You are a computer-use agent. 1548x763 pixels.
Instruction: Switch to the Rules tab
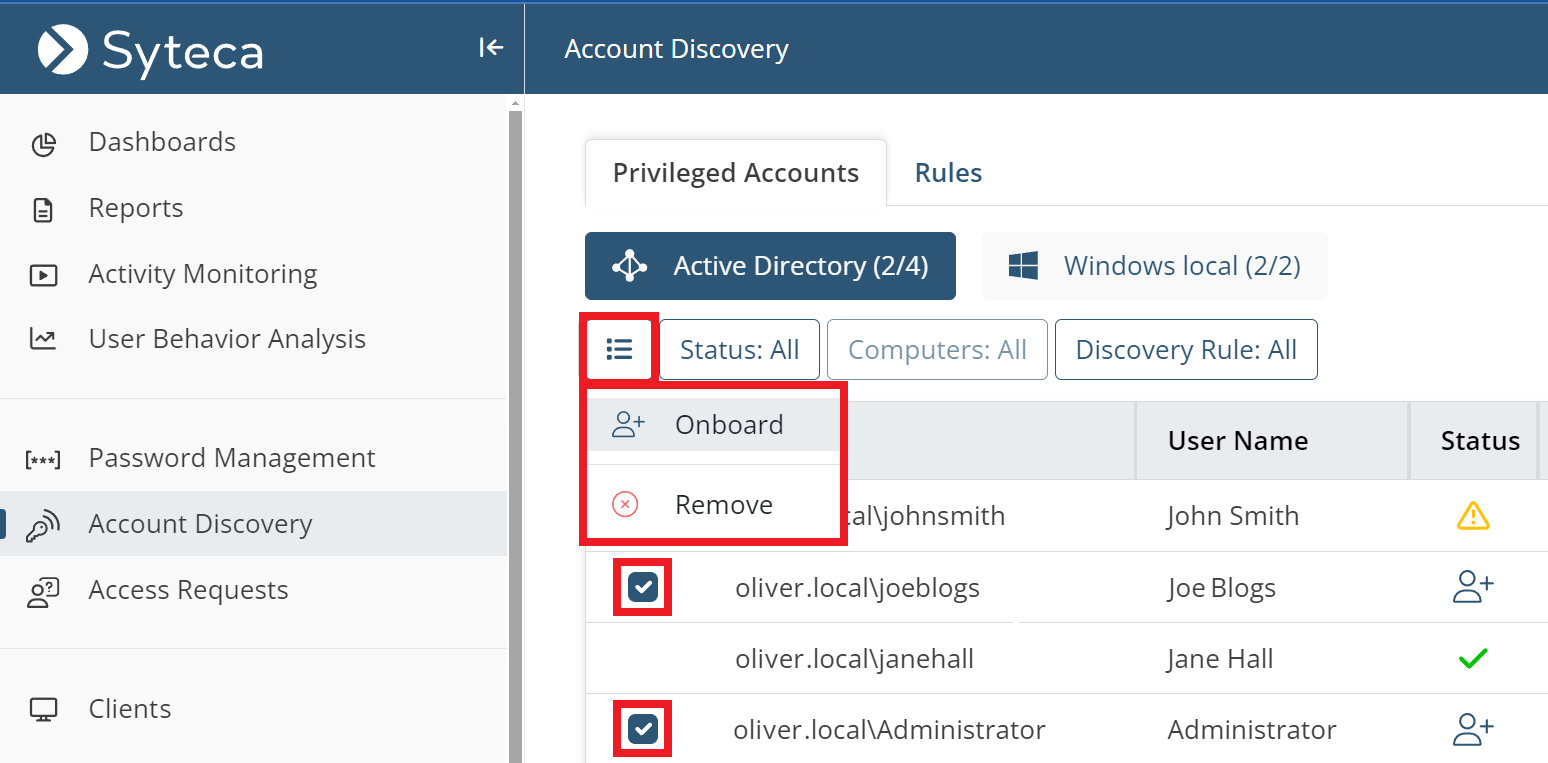tap(948, 173)
